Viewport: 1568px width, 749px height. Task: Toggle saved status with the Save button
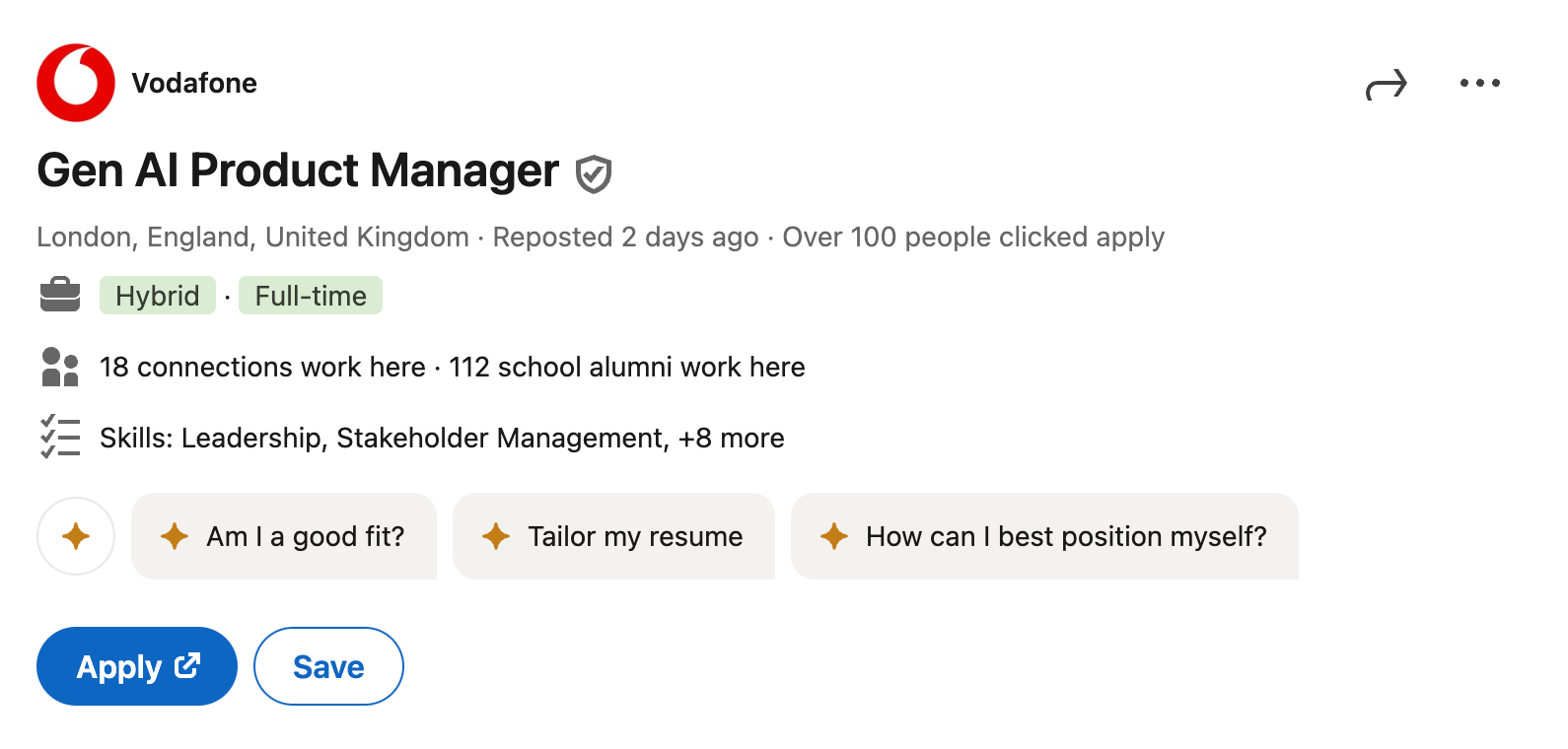coord(328,666)
